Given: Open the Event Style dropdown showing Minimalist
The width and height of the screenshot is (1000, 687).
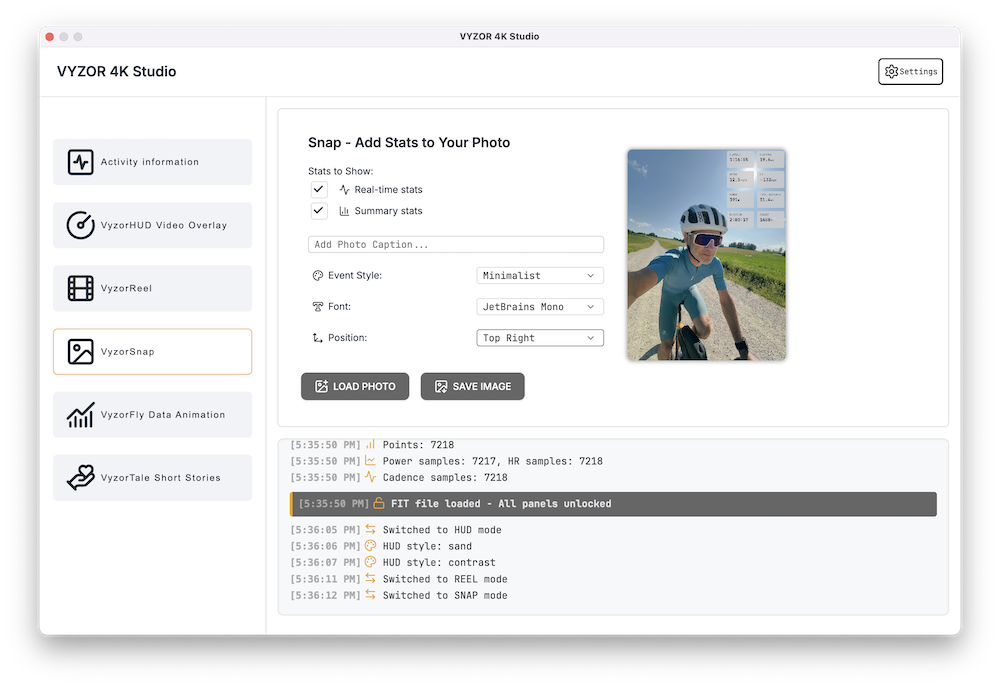Looking at the screenshot, I should [x=540, y=275].
